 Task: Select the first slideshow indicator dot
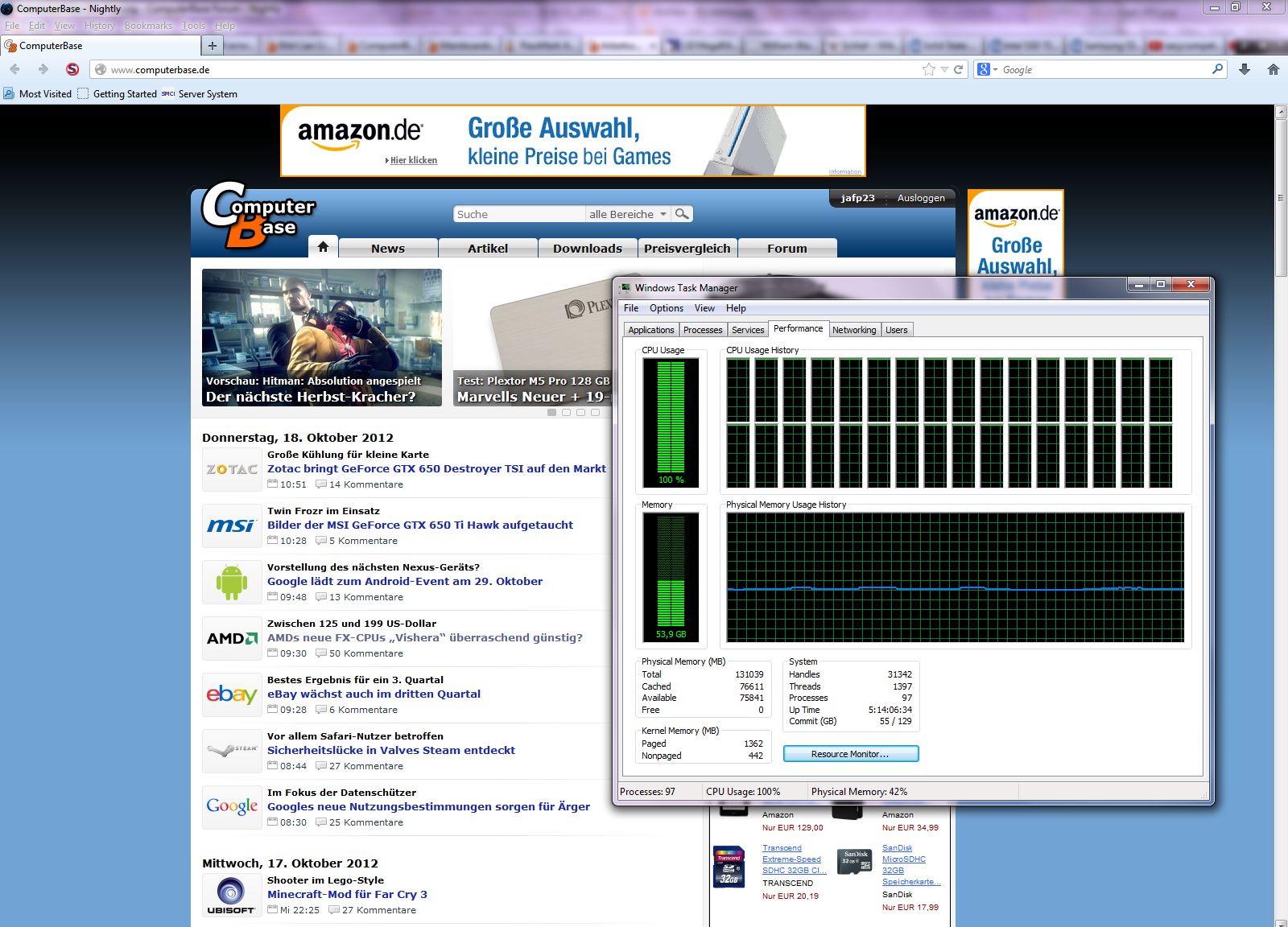coord(552,412)
